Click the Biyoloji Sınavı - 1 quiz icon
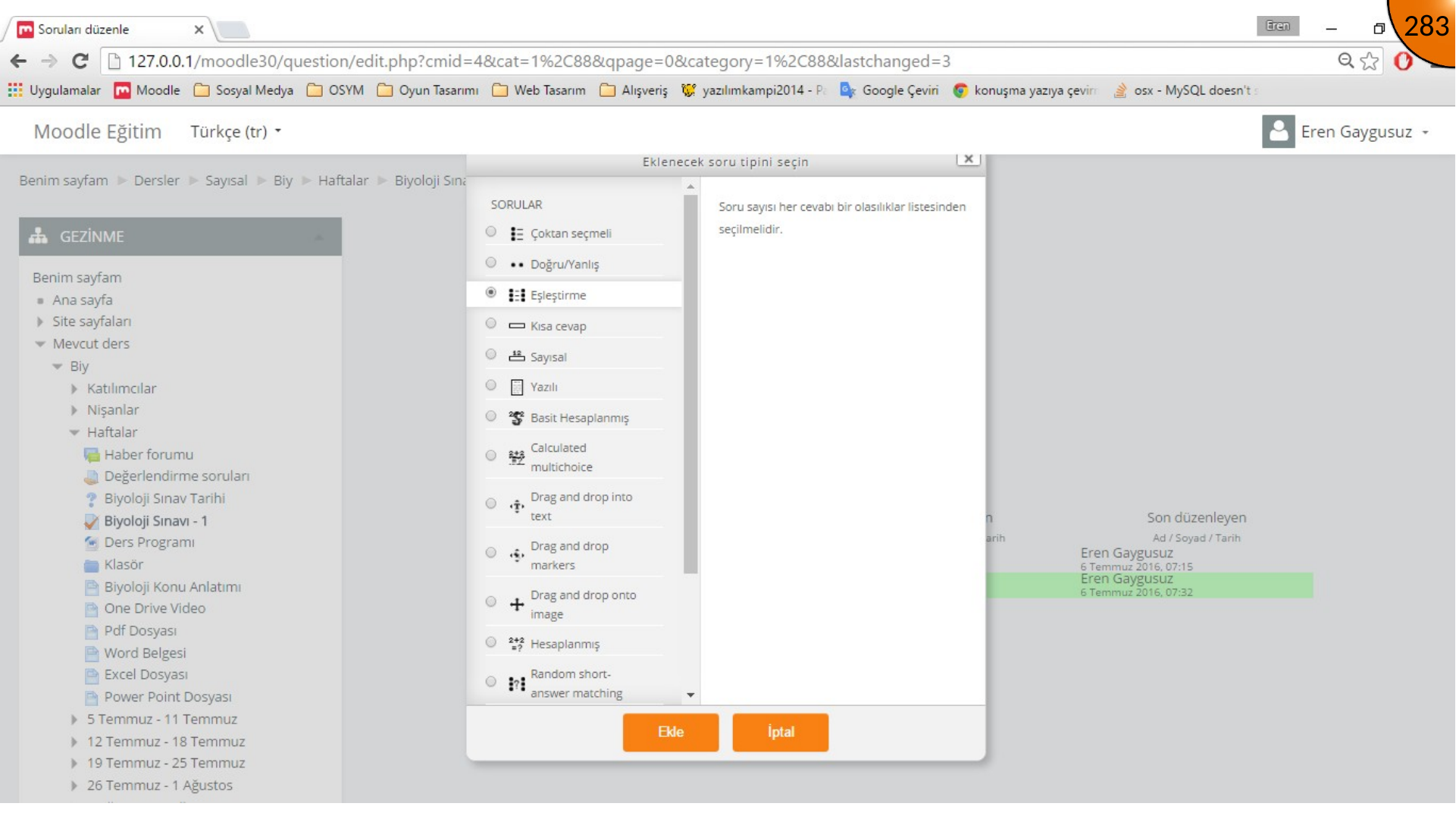This screenshot has width=1456, height=819. (92, 522)
